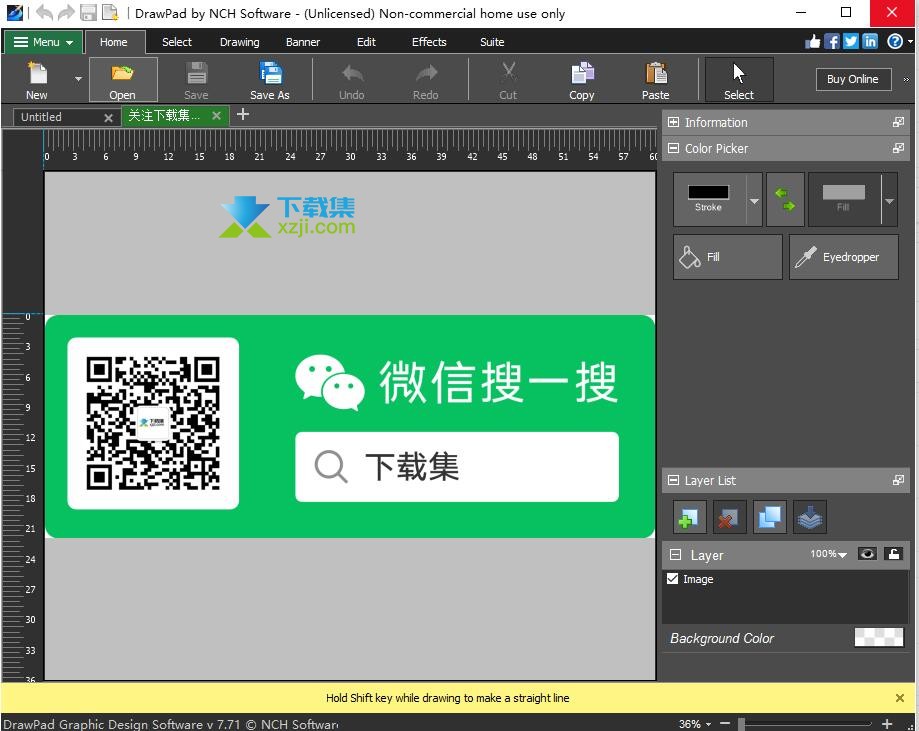Swap stroke and fill colors

pos(785,199)
